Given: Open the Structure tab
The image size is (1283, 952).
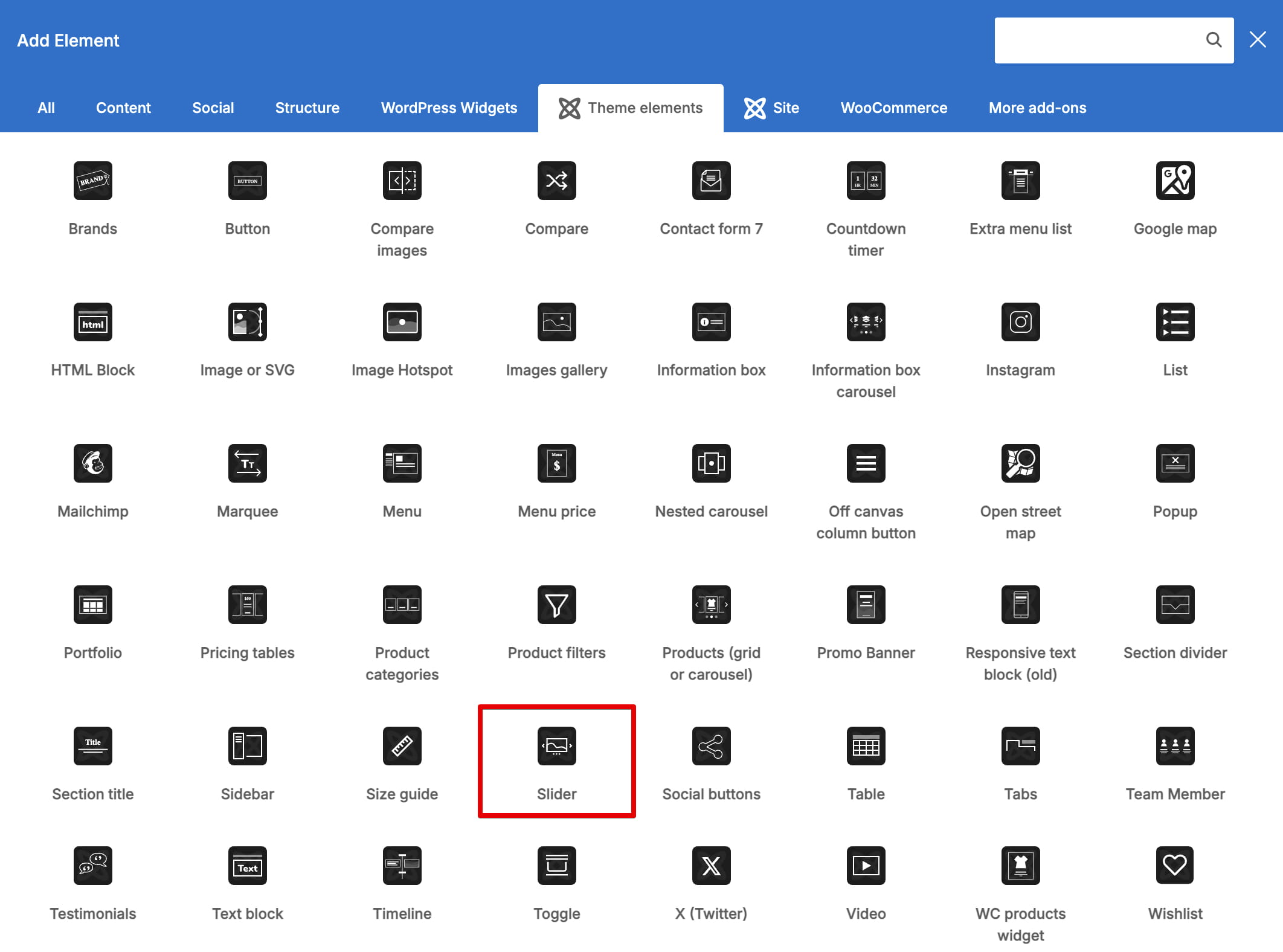Looking at the screenshot, I should (x=307, y=108).
